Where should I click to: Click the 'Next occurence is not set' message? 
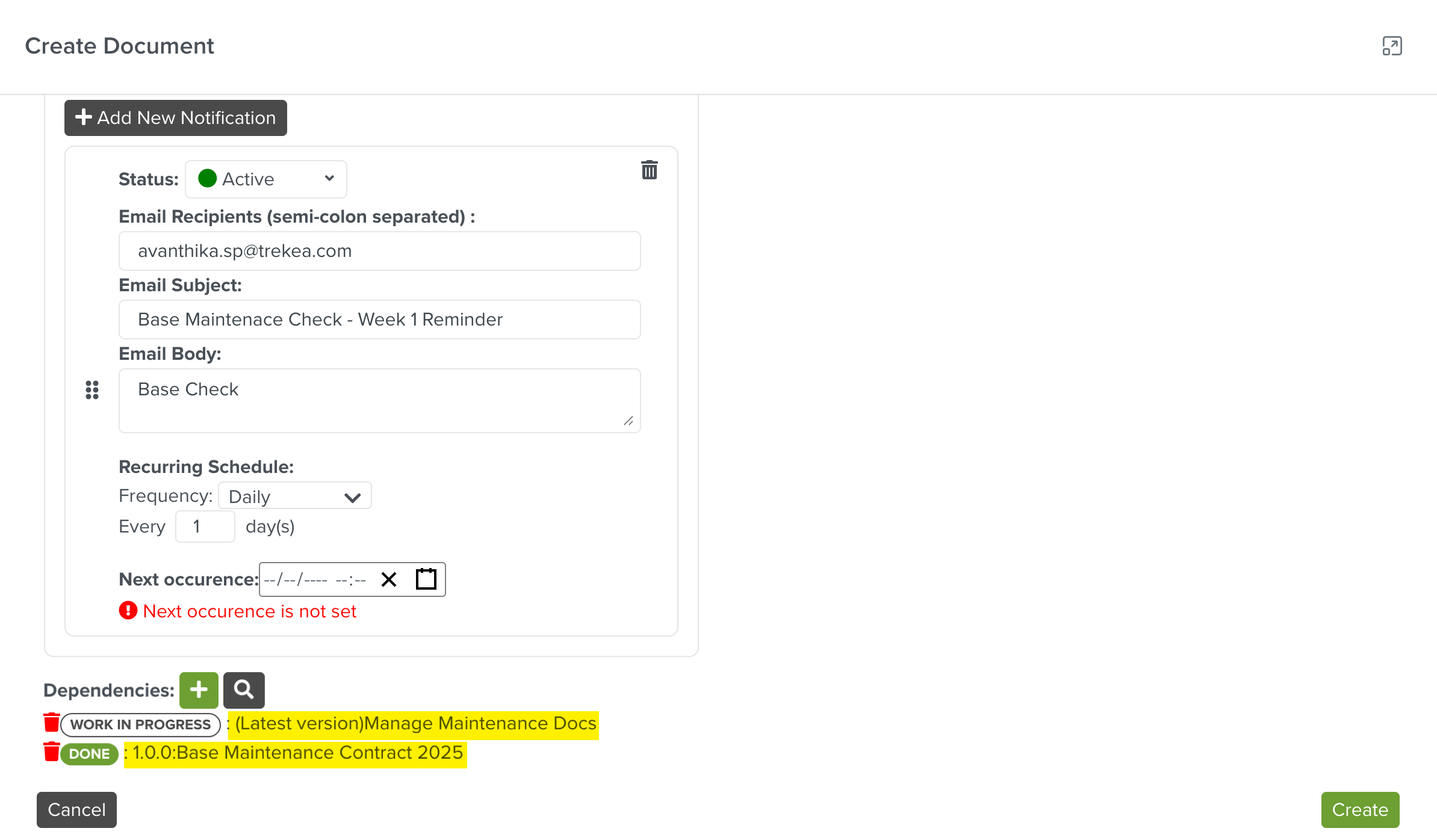pyautogui.click(x=250, y=611)
